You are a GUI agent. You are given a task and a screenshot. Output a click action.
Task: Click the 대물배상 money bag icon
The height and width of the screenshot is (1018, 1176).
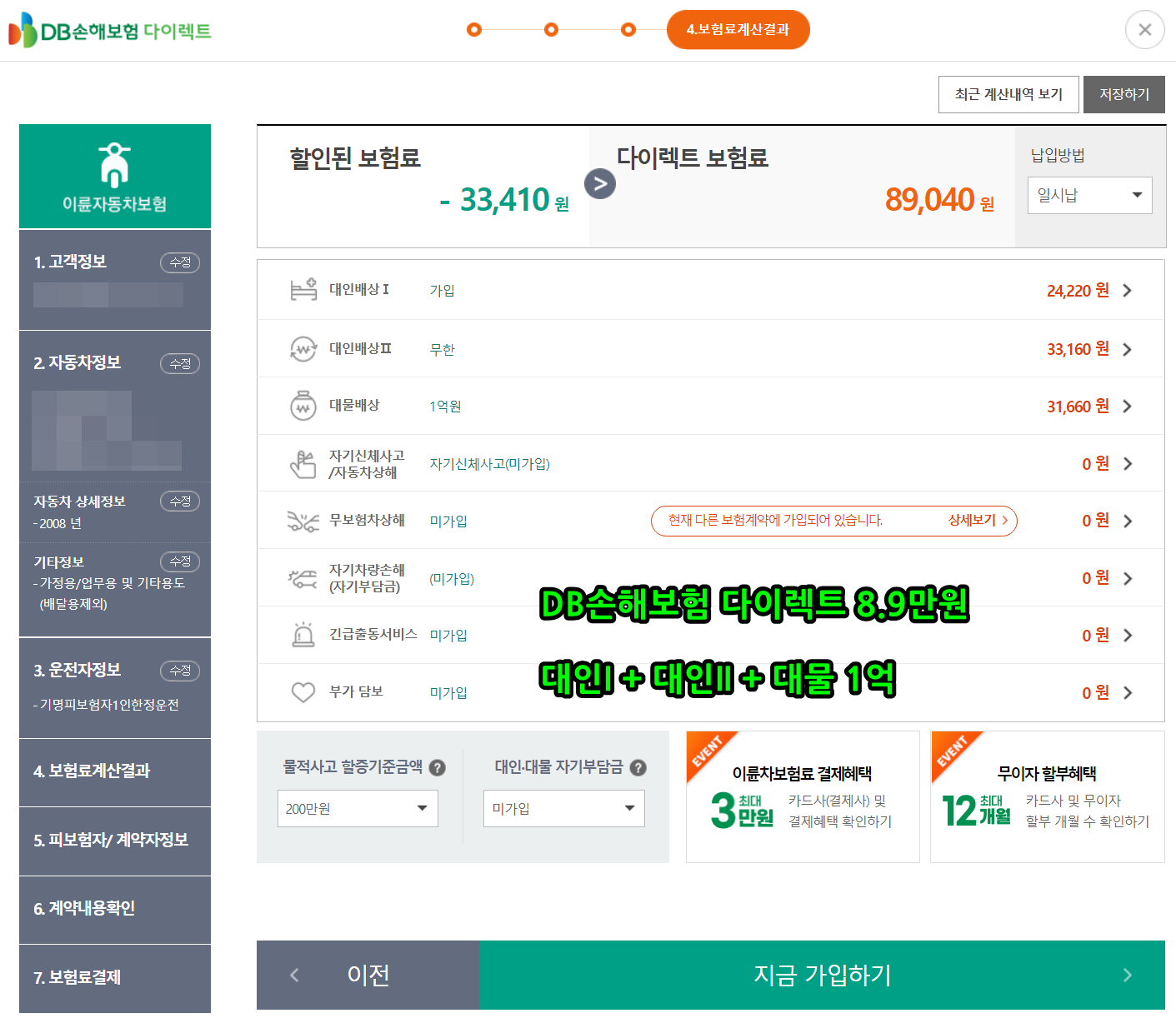coord(303,406)
